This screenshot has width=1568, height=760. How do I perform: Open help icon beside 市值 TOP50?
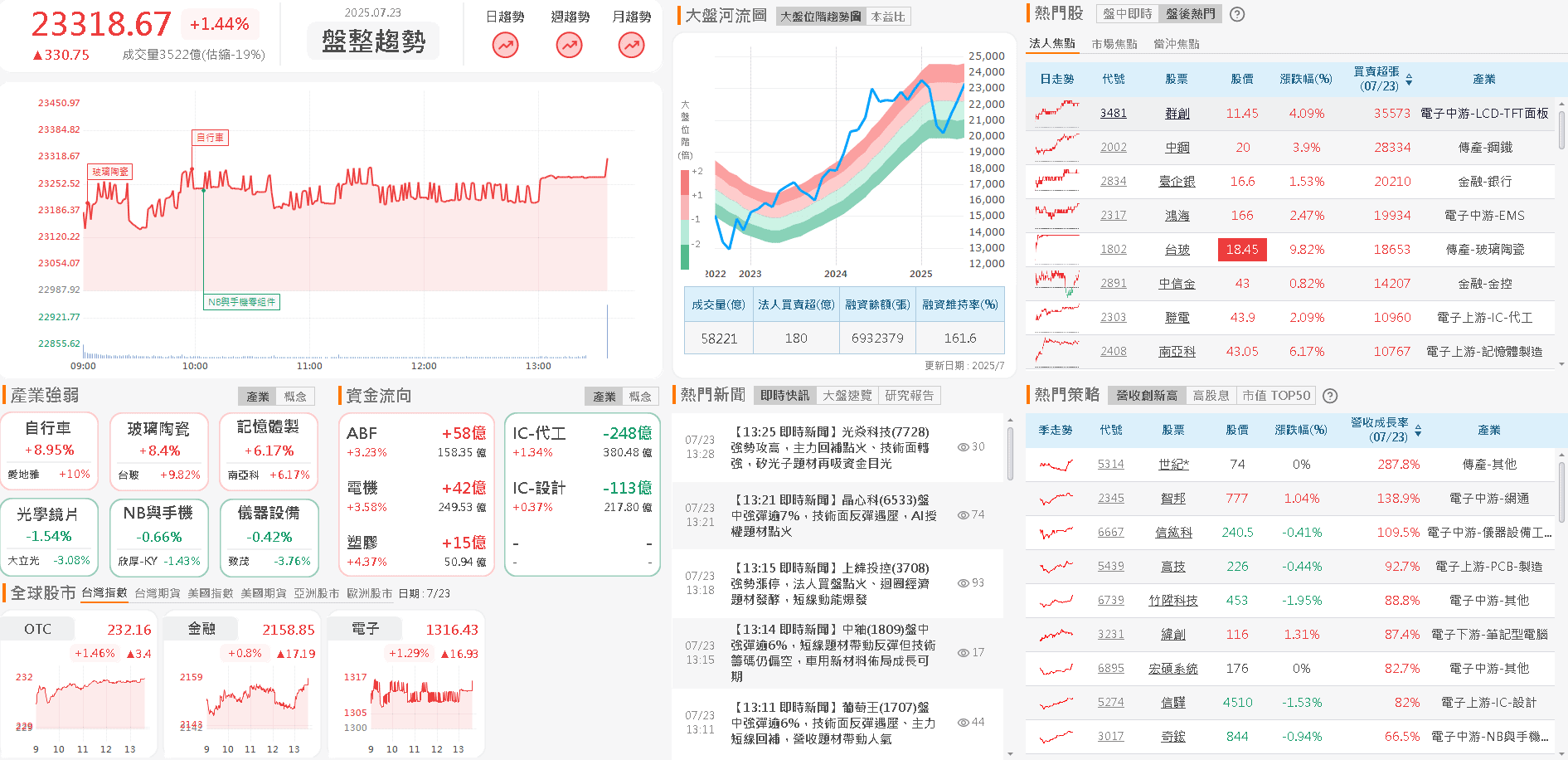1330,396
